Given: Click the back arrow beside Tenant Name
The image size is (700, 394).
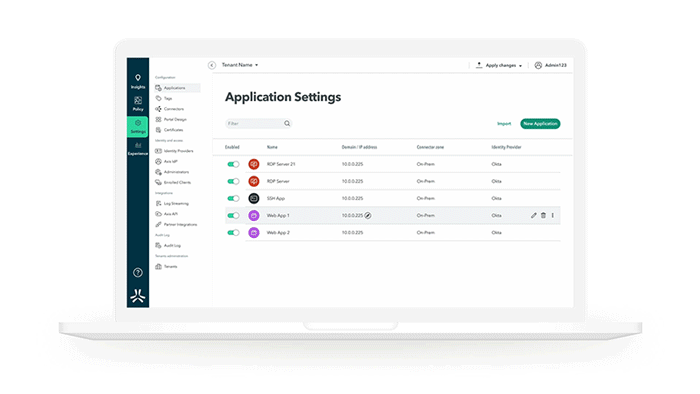Looking at the screenshot, I should tap(212, 65).
